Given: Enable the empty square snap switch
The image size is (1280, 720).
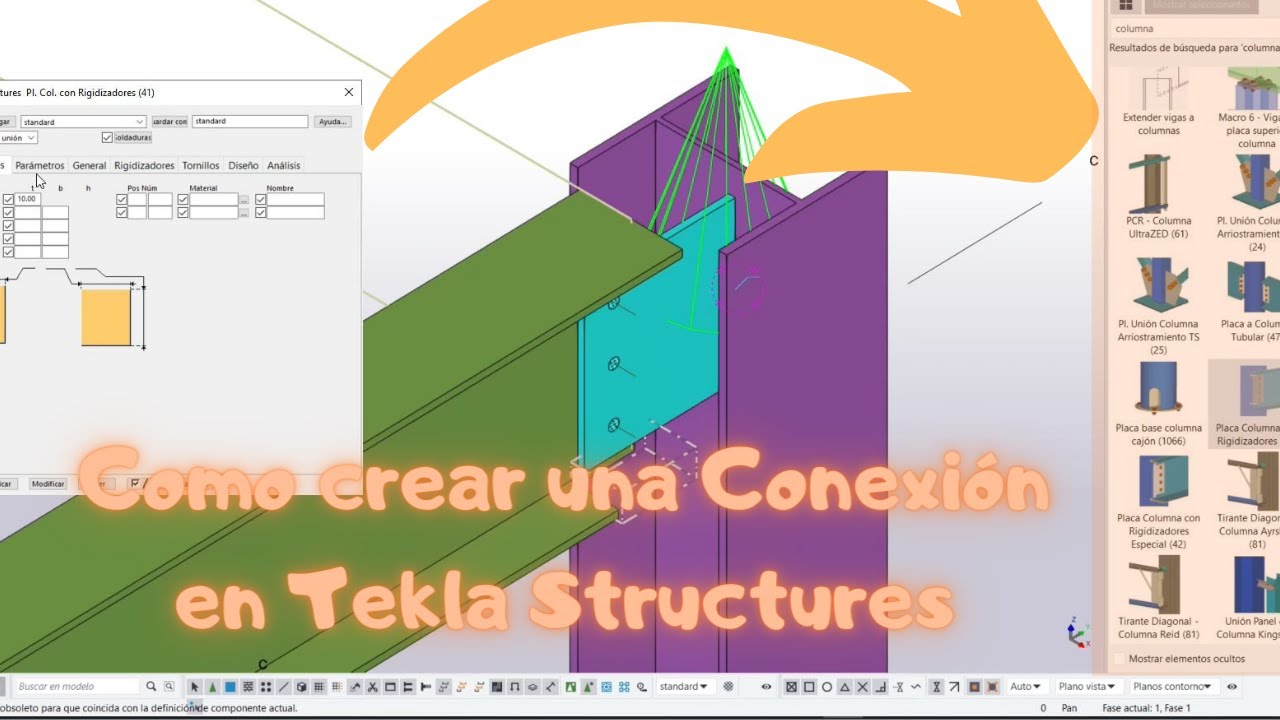Looking at the screenshot, I should click(809, 686).
